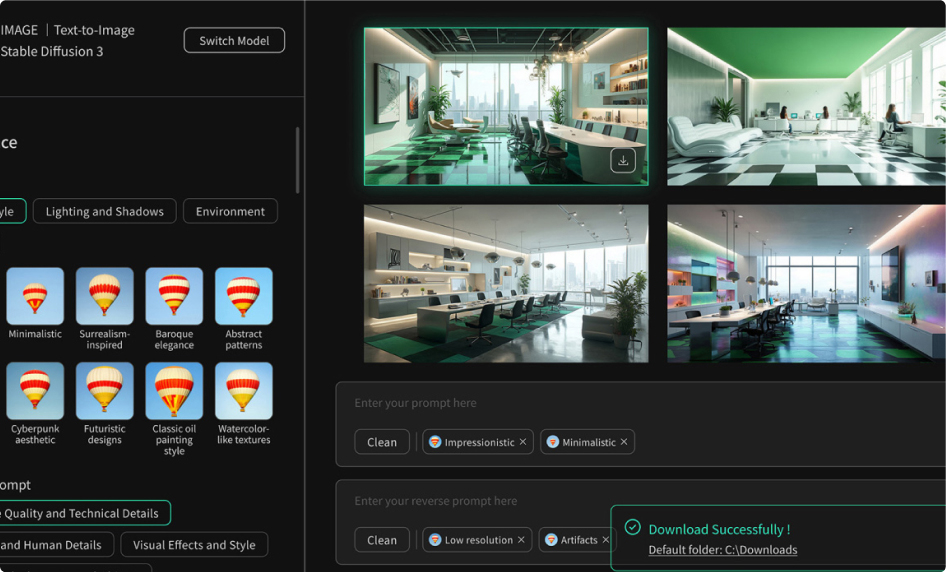Click Clean button in the prompt box
946x572 pixels.
pyautogui.click(x=382, y=442)
